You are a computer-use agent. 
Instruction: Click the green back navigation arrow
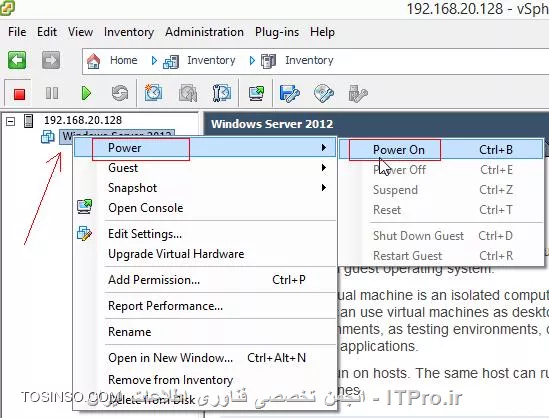tap(17, 60)
